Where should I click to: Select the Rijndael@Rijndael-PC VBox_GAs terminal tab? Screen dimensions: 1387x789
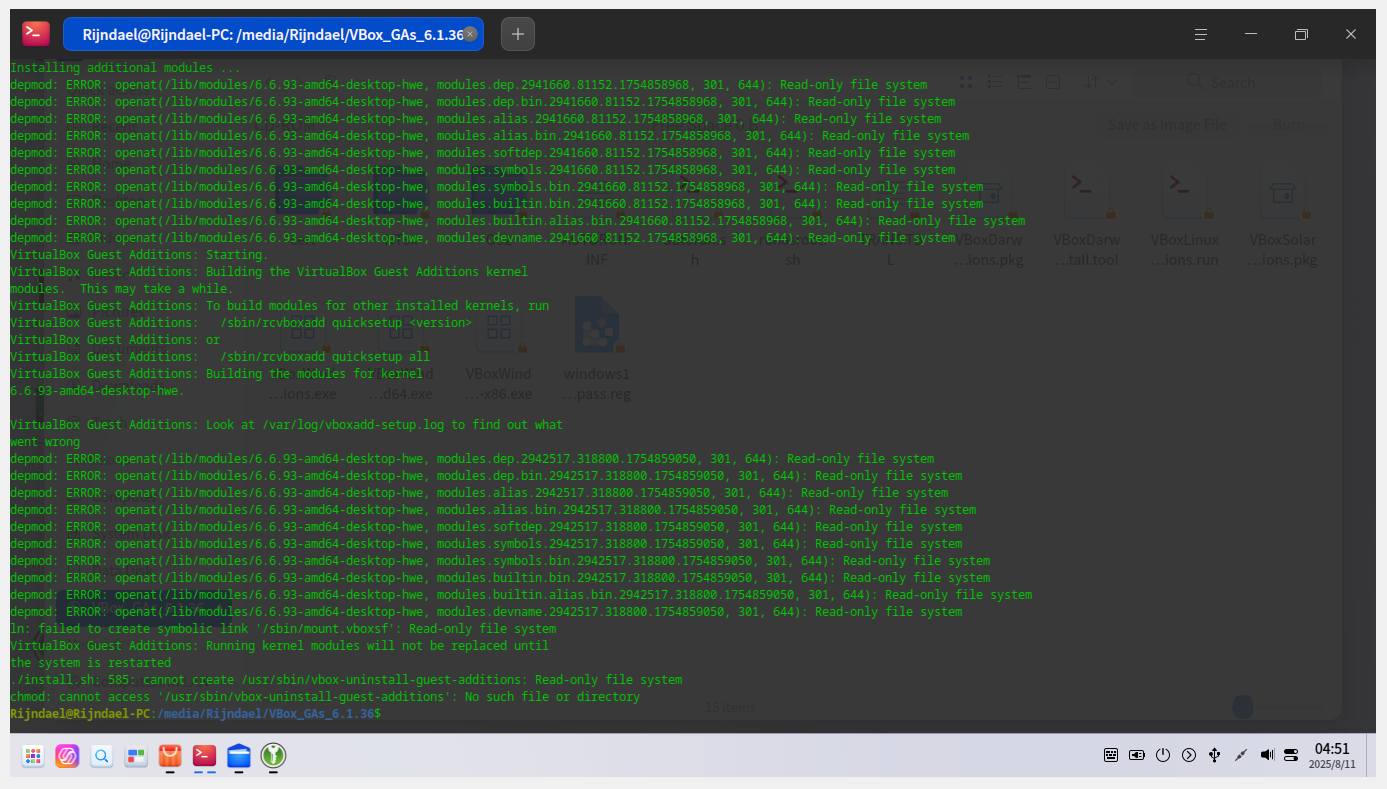273,34
